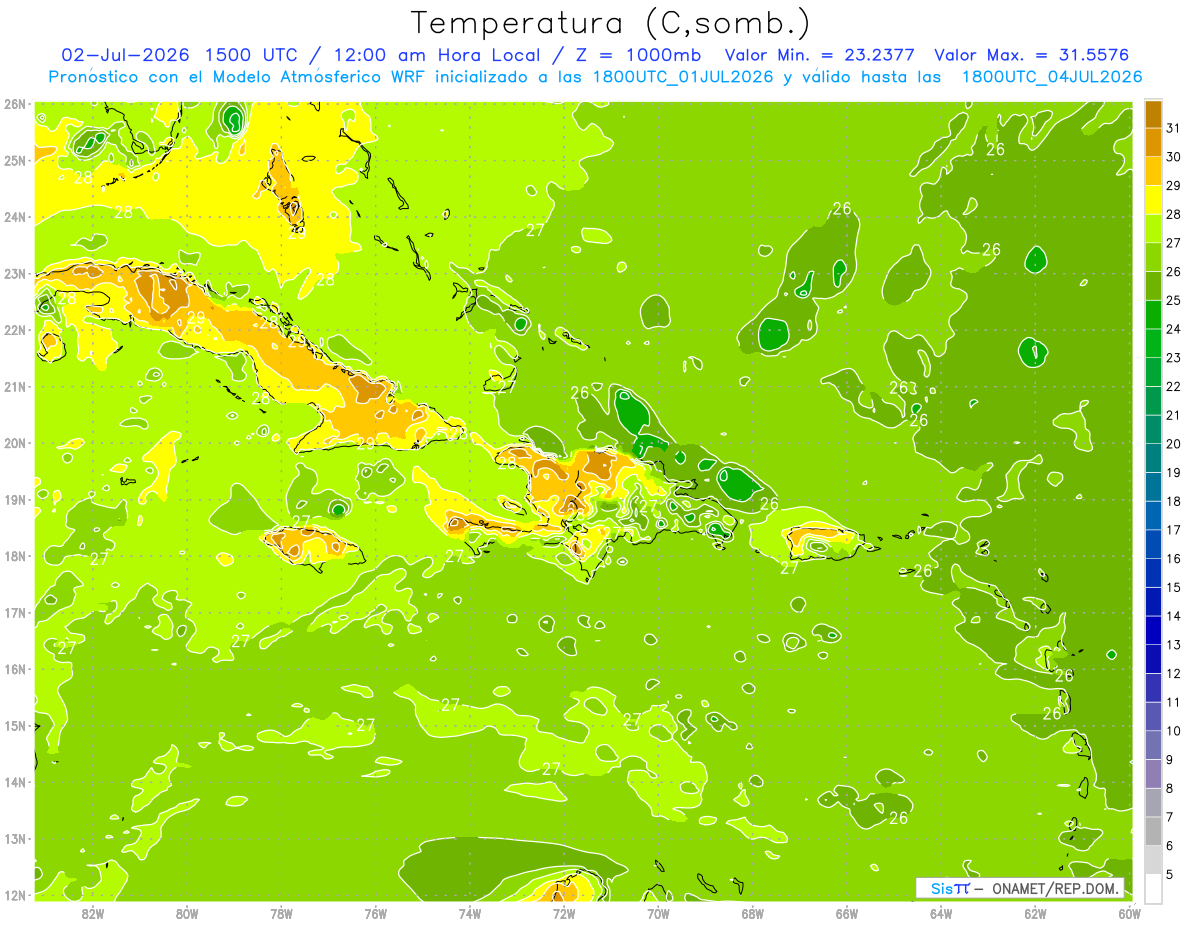Click the '76W' longitude axis label
The image size is (1200, 927).
[376, 913]
